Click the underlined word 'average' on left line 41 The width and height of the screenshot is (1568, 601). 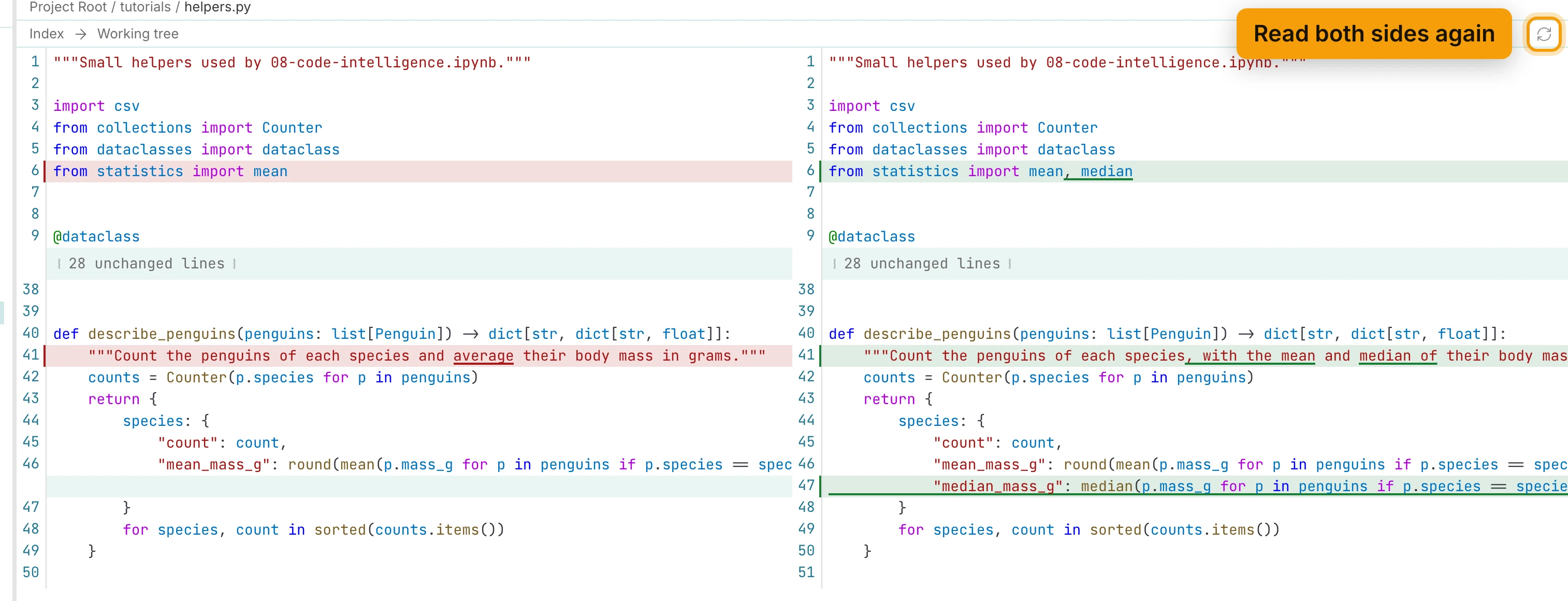point(483,355)
